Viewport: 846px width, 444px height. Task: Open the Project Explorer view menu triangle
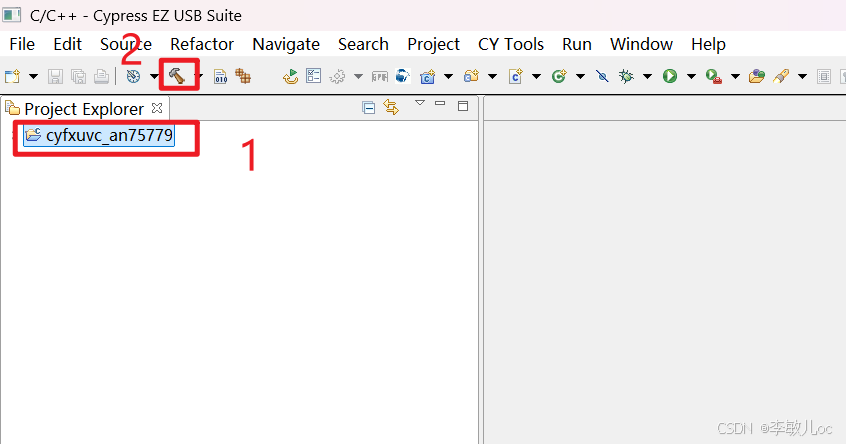pos(420,103)
